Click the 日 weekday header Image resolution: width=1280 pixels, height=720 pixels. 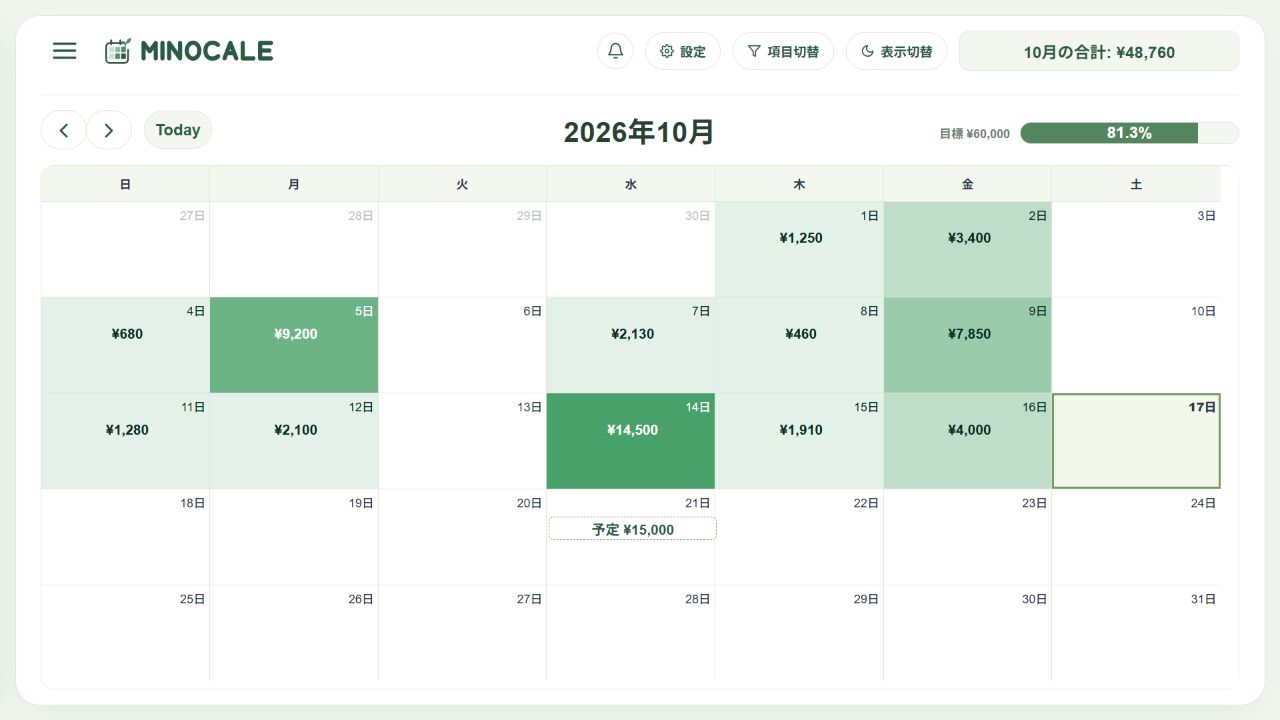(125, 184)
